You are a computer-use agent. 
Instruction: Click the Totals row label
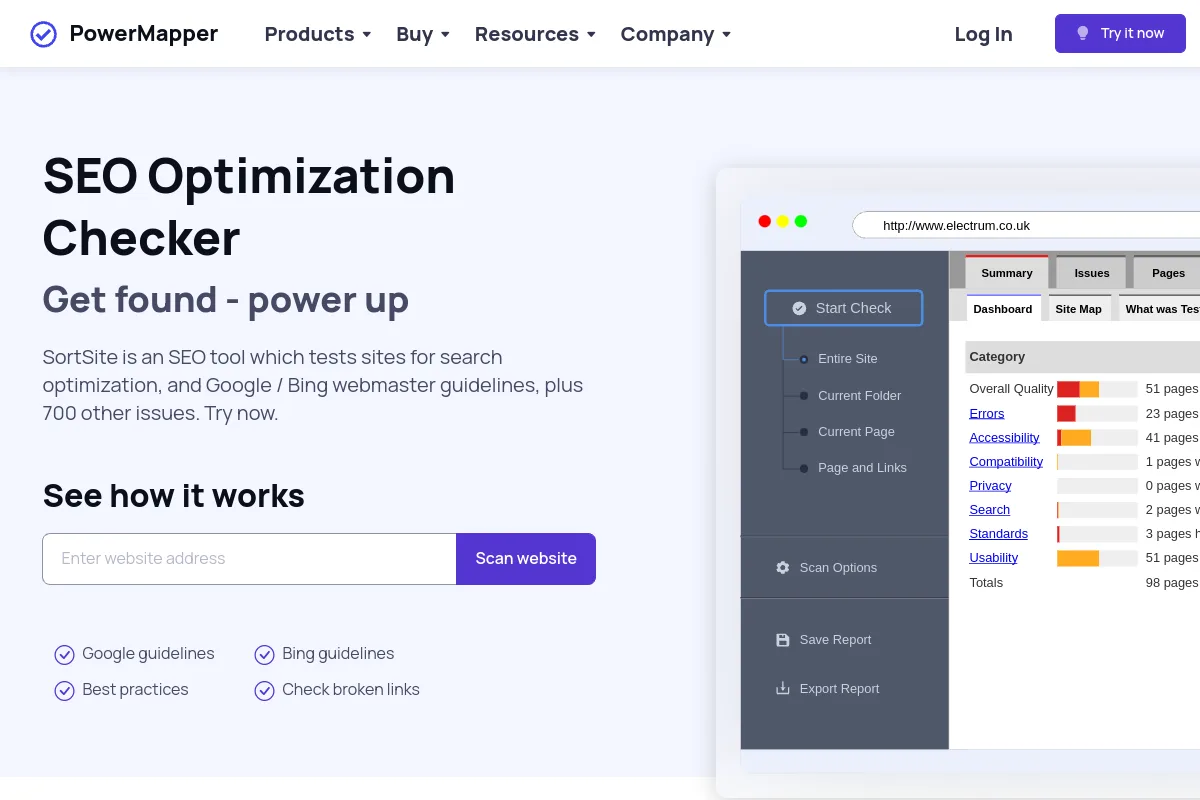[x=986, y=582]
